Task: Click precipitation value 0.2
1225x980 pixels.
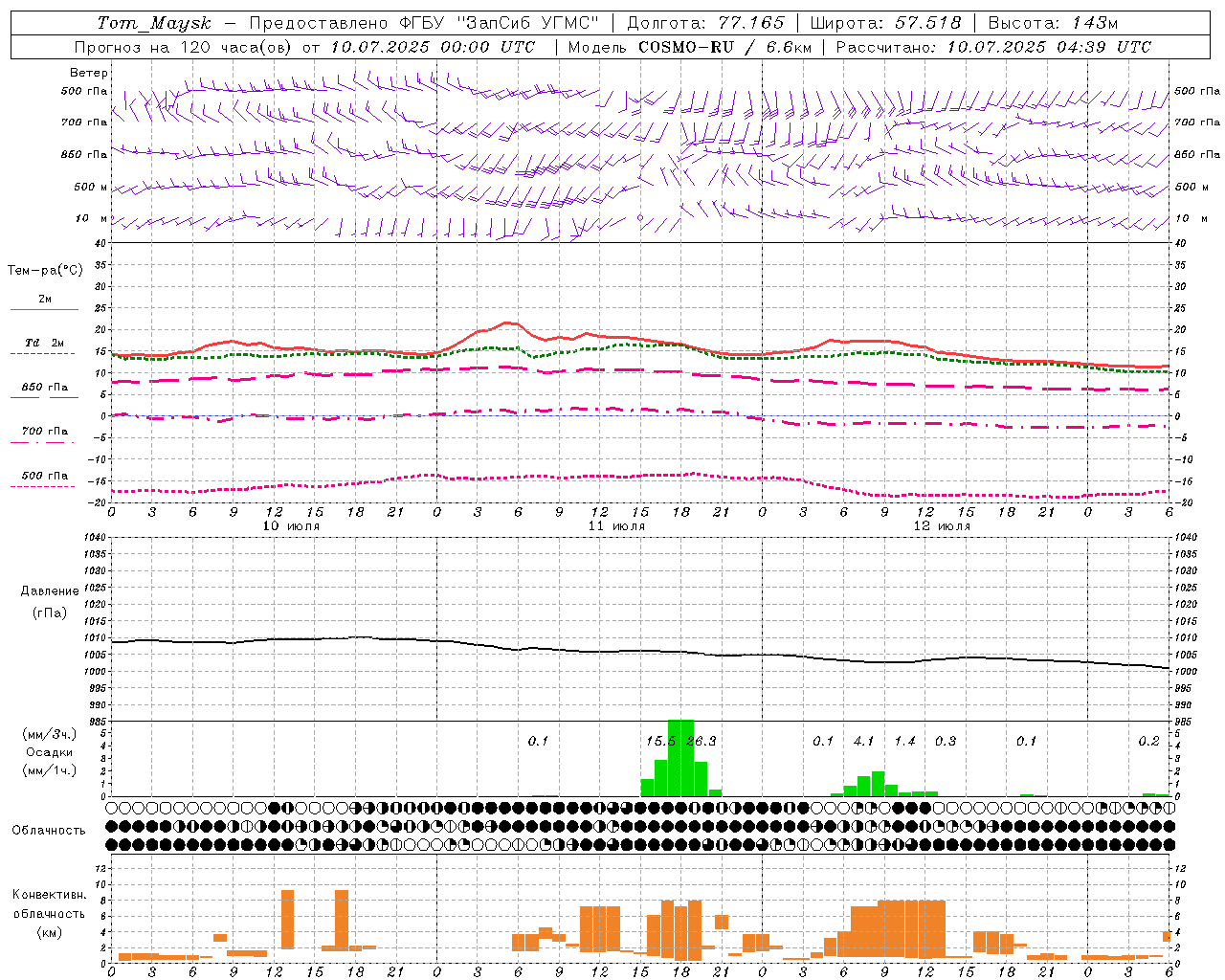Action: [1148, 742]
